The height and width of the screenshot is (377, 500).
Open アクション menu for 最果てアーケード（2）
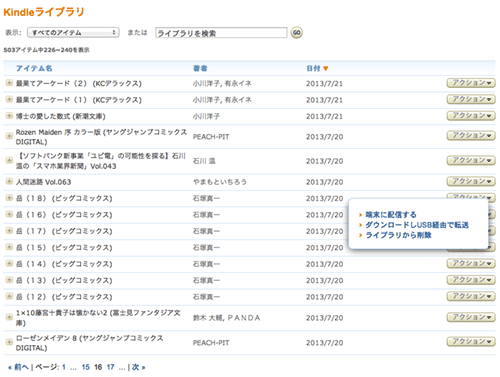point(471,83)
